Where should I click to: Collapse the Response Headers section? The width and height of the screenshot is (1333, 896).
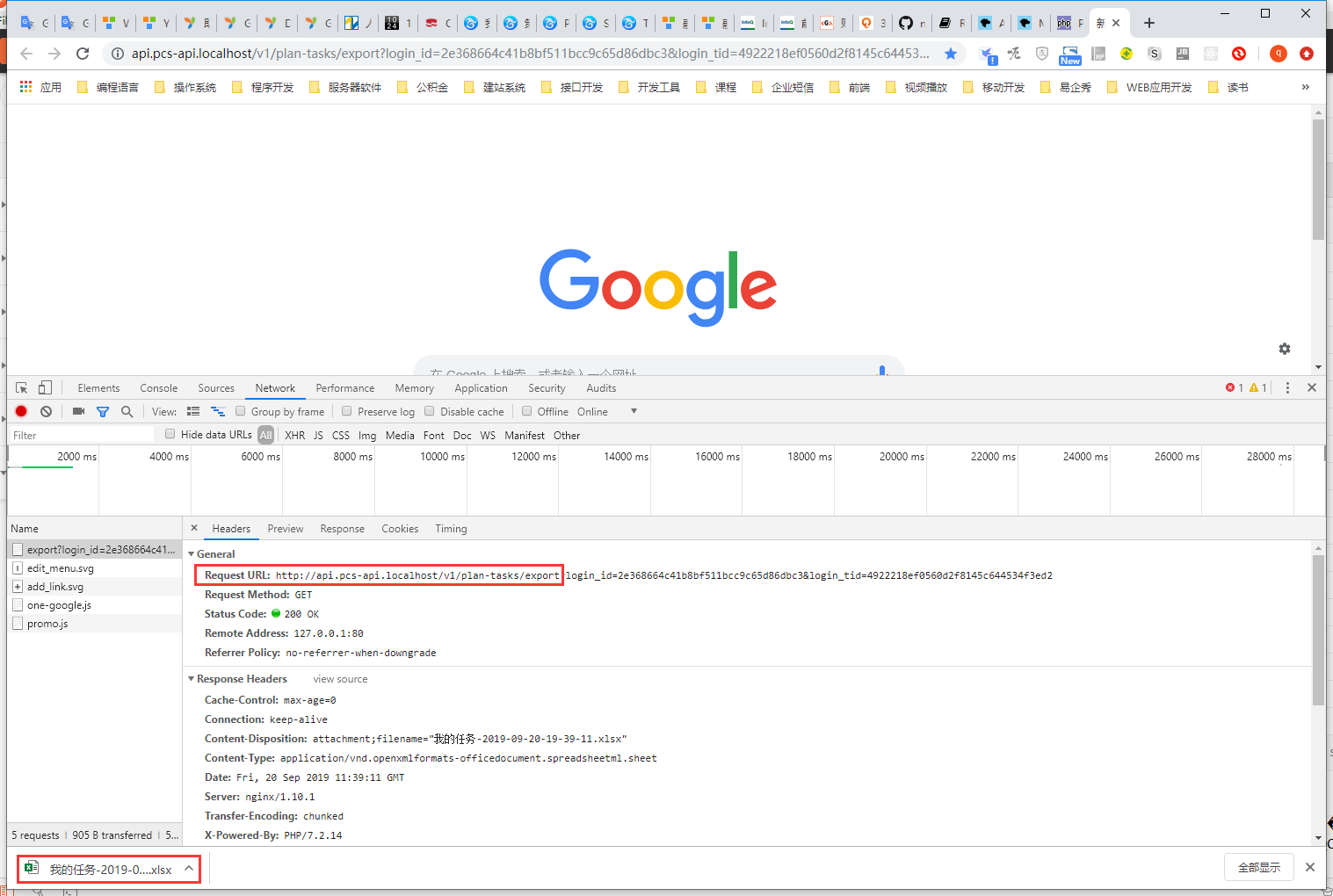tap(192, 679)
